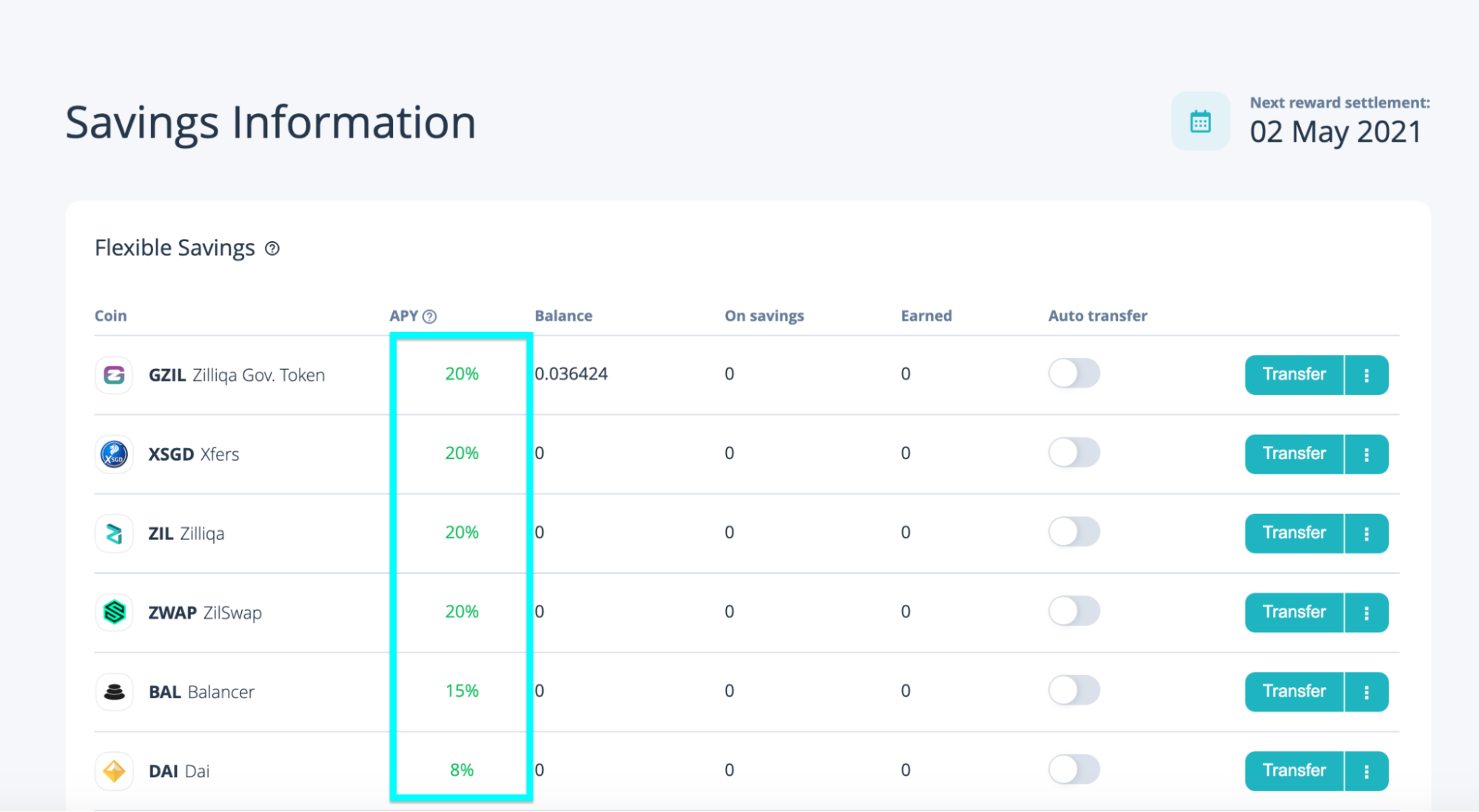
Task: Click the ZIL coin icon
Action: [x=114, y=533]
